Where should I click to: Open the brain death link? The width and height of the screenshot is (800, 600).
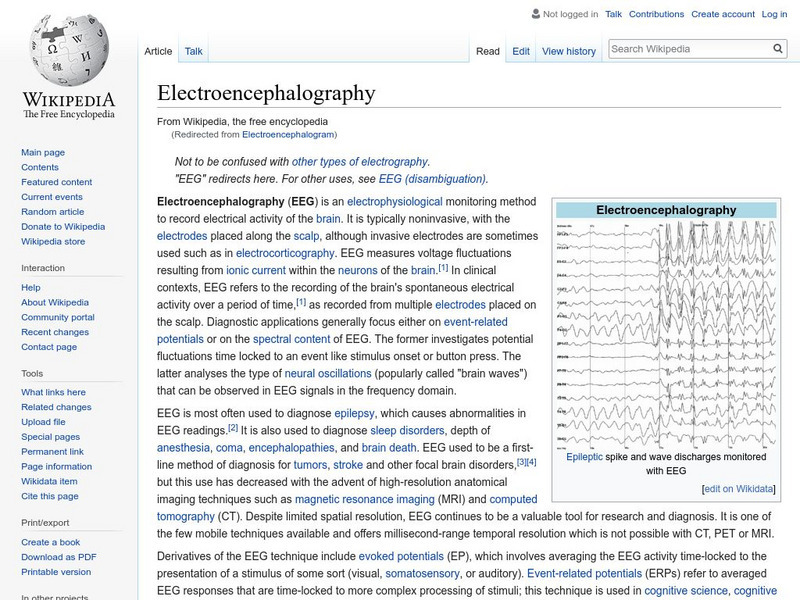point(389,448)
